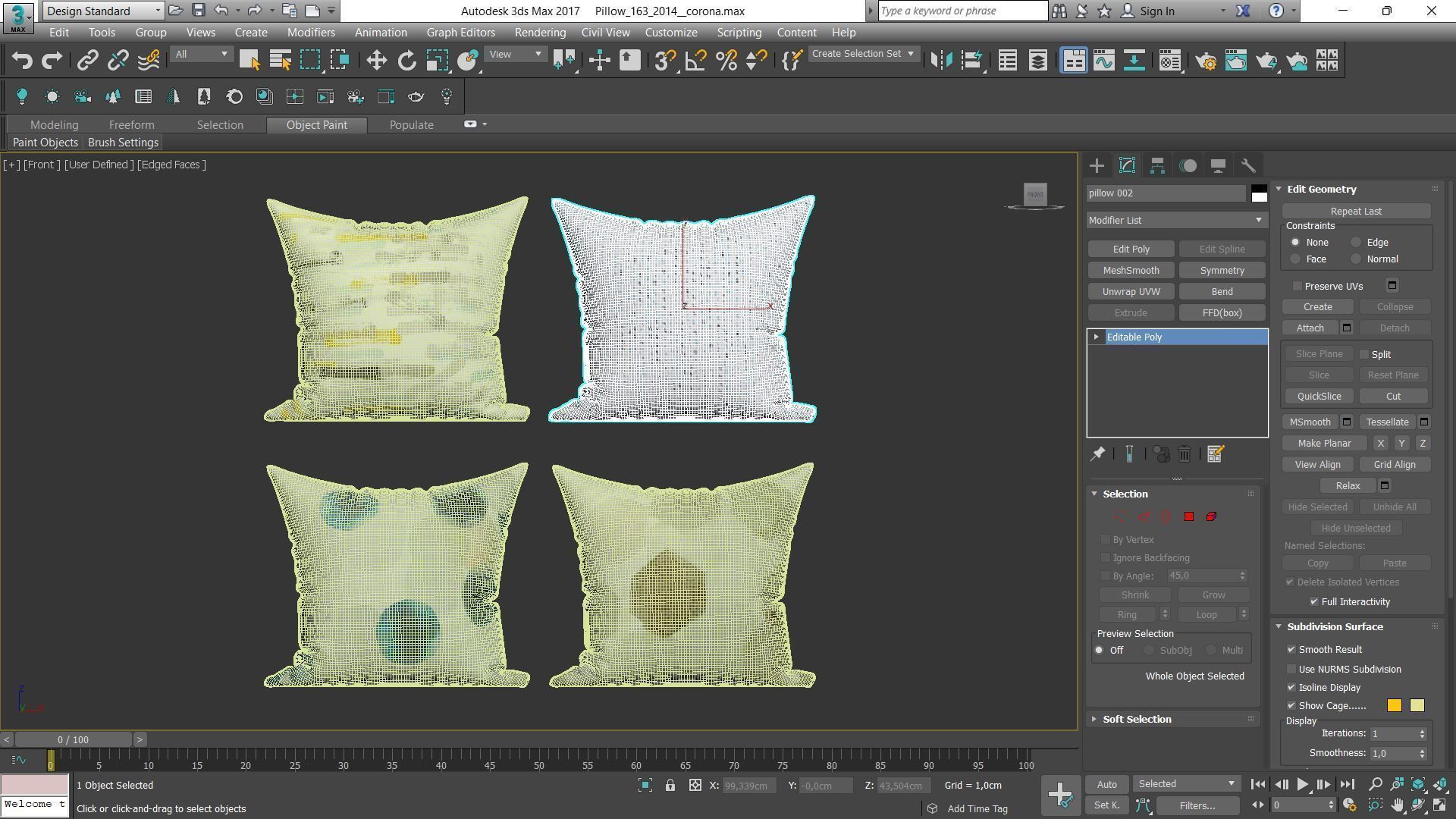Click the Auto key button
This screenshot has height=819, width=1456.
(x=1106, y=785)
